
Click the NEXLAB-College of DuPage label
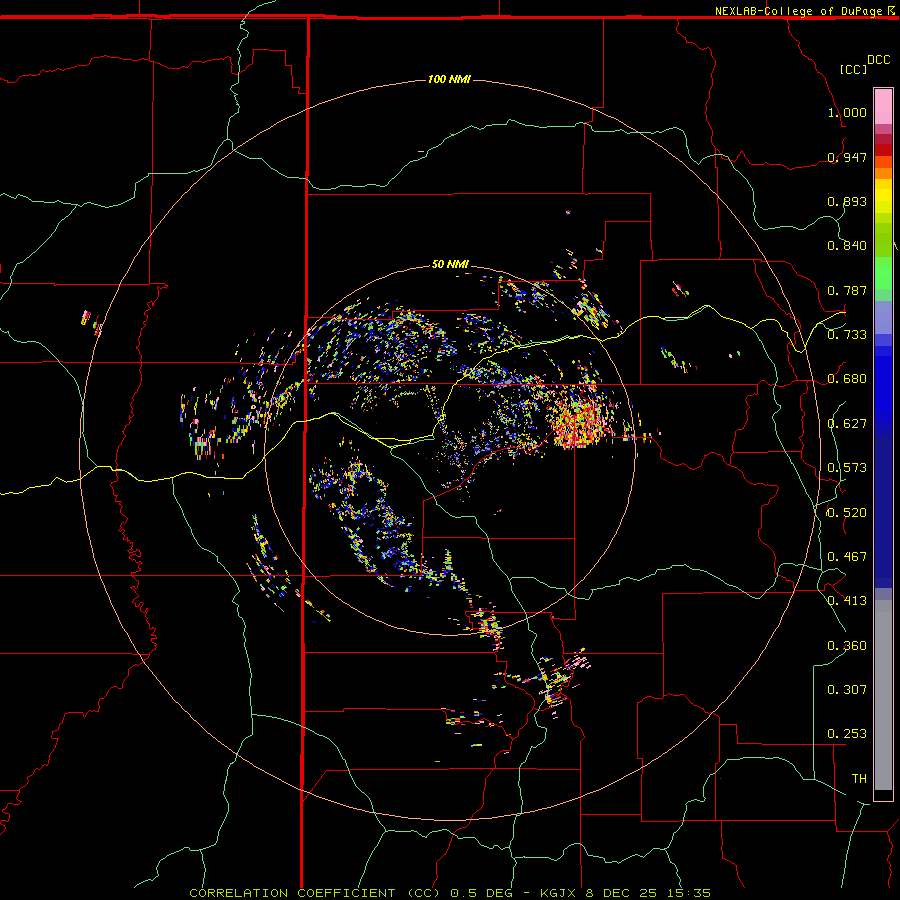798,11
